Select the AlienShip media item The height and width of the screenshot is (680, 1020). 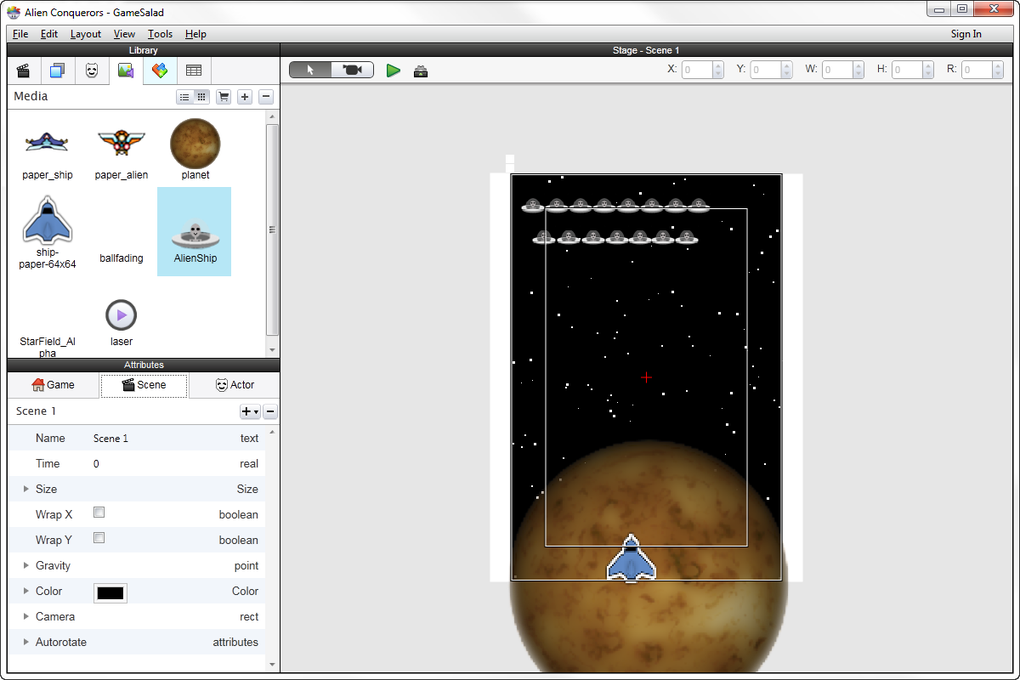pyautogui.click(x=195, y=232)
